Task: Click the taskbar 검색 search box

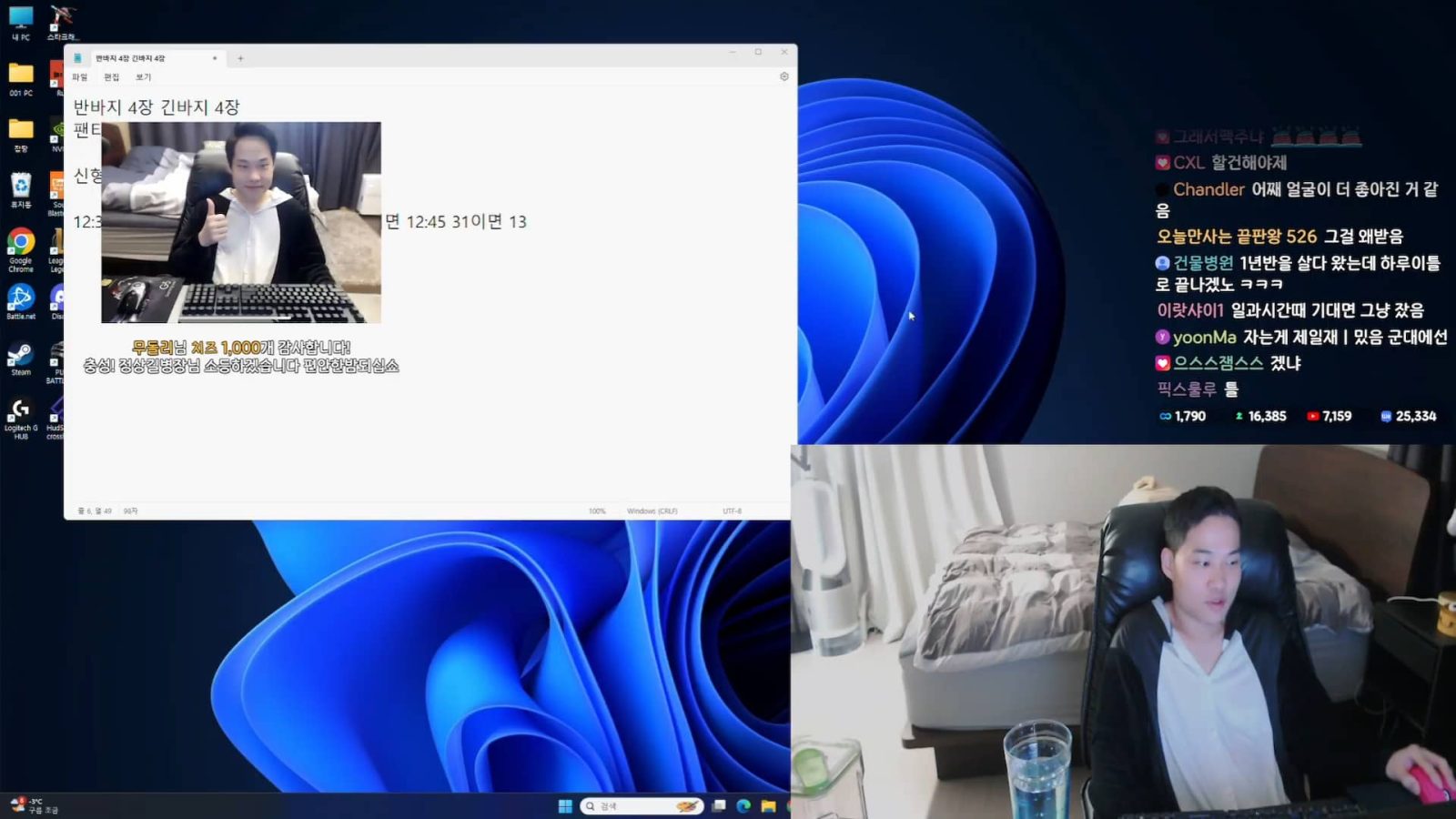Action: tap(642, 806)
